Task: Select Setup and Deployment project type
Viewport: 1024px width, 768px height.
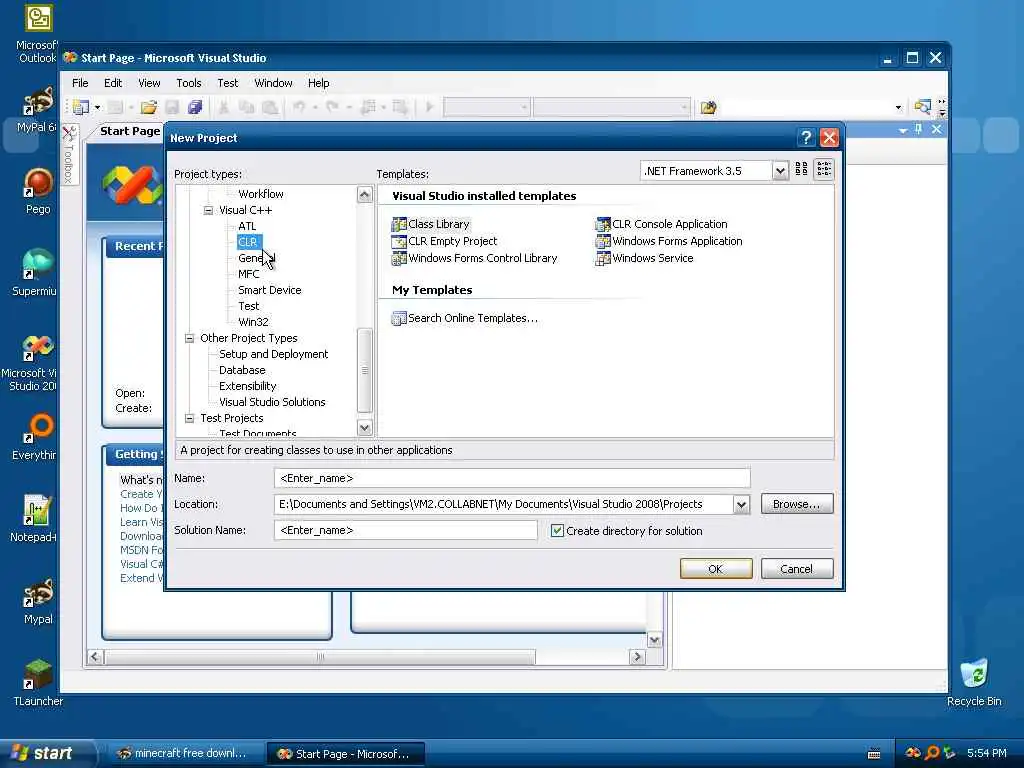Action: [x=274, y=354]
